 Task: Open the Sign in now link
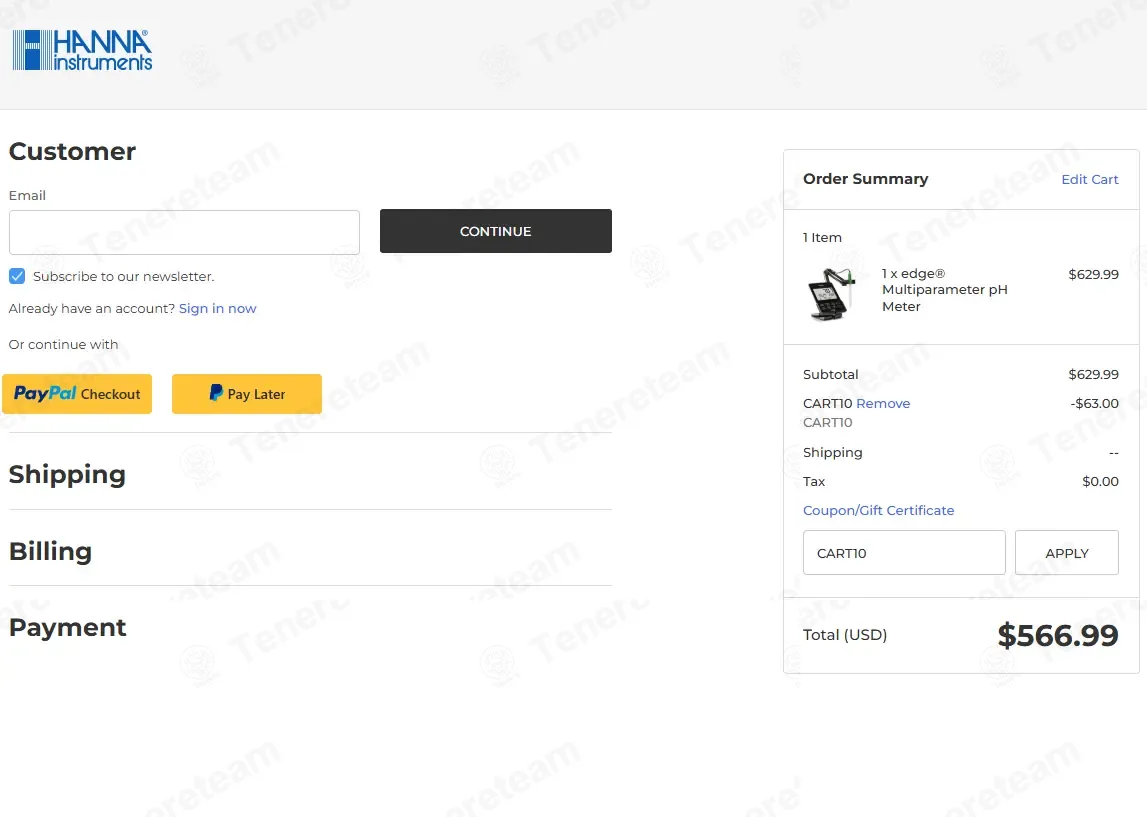pyautogui.click(x=217, y=308)
